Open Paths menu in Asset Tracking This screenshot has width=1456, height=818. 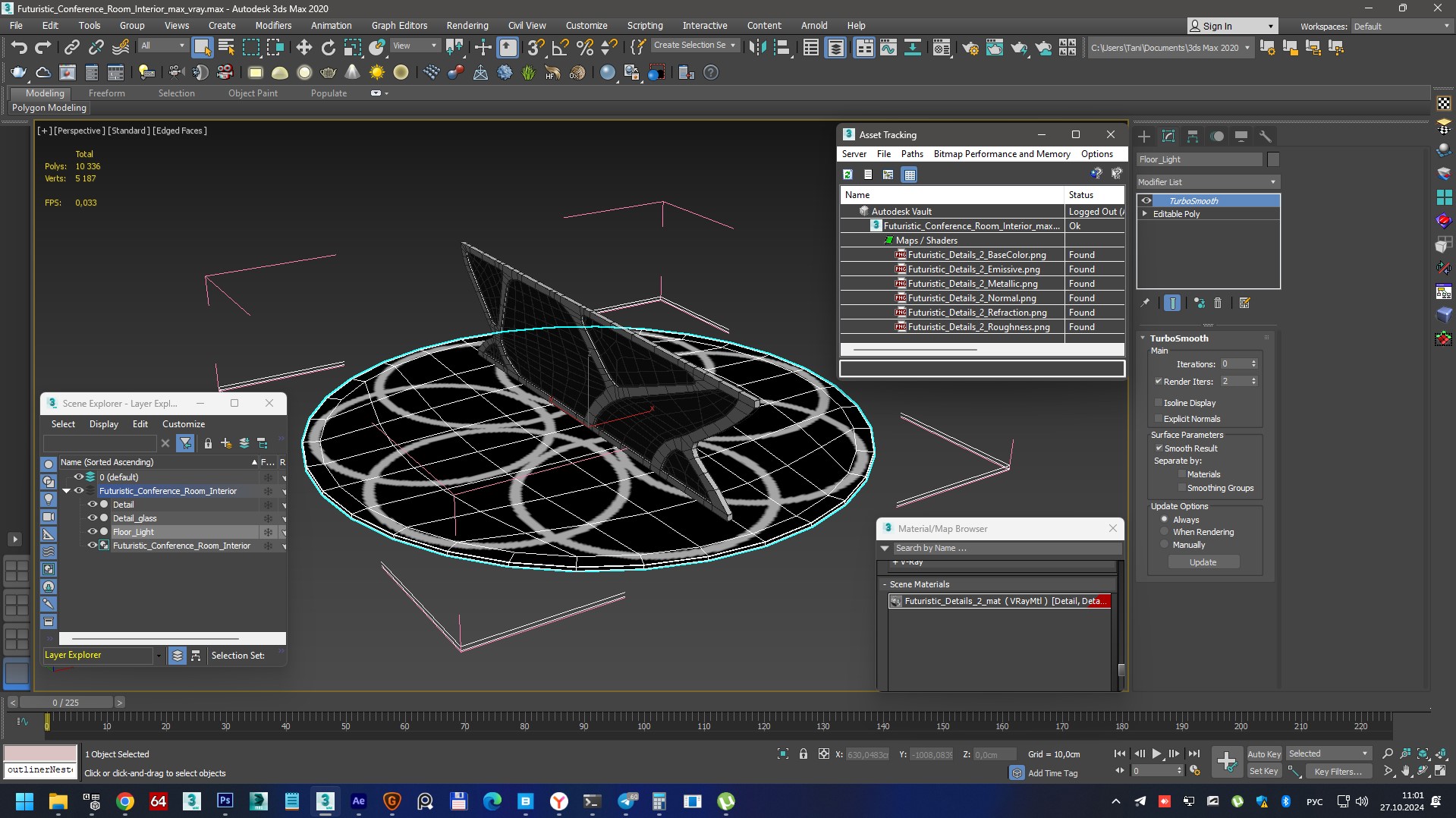click(x=912, y=154)
